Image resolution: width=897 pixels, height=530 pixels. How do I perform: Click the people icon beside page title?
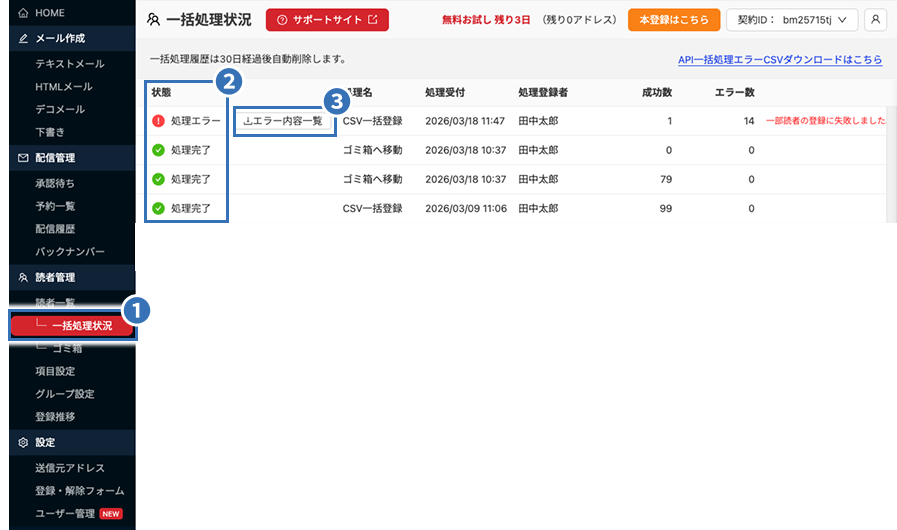point(153,19)
